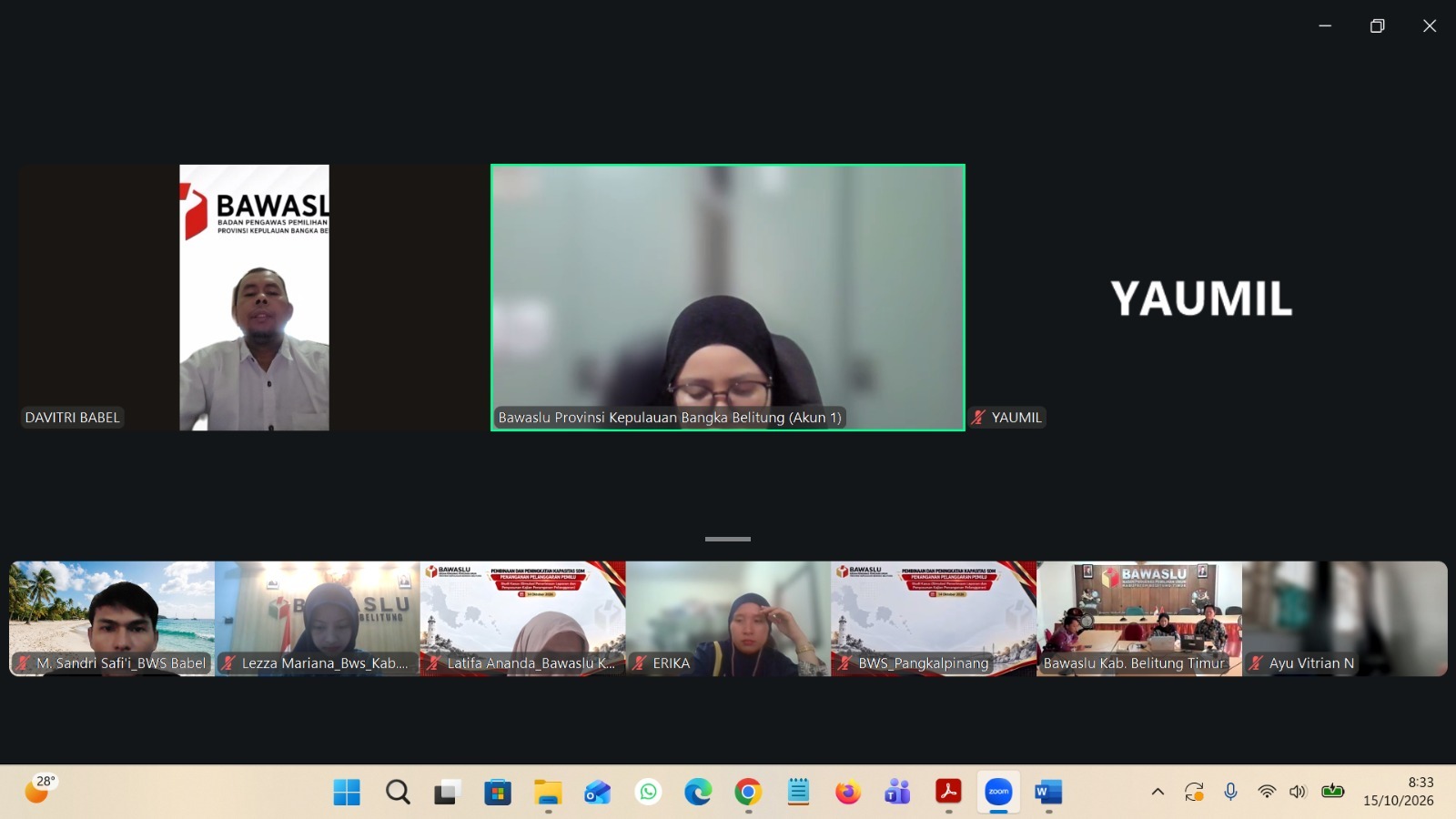Open Wi-Fi network settings in the tray

[1267, 792]
